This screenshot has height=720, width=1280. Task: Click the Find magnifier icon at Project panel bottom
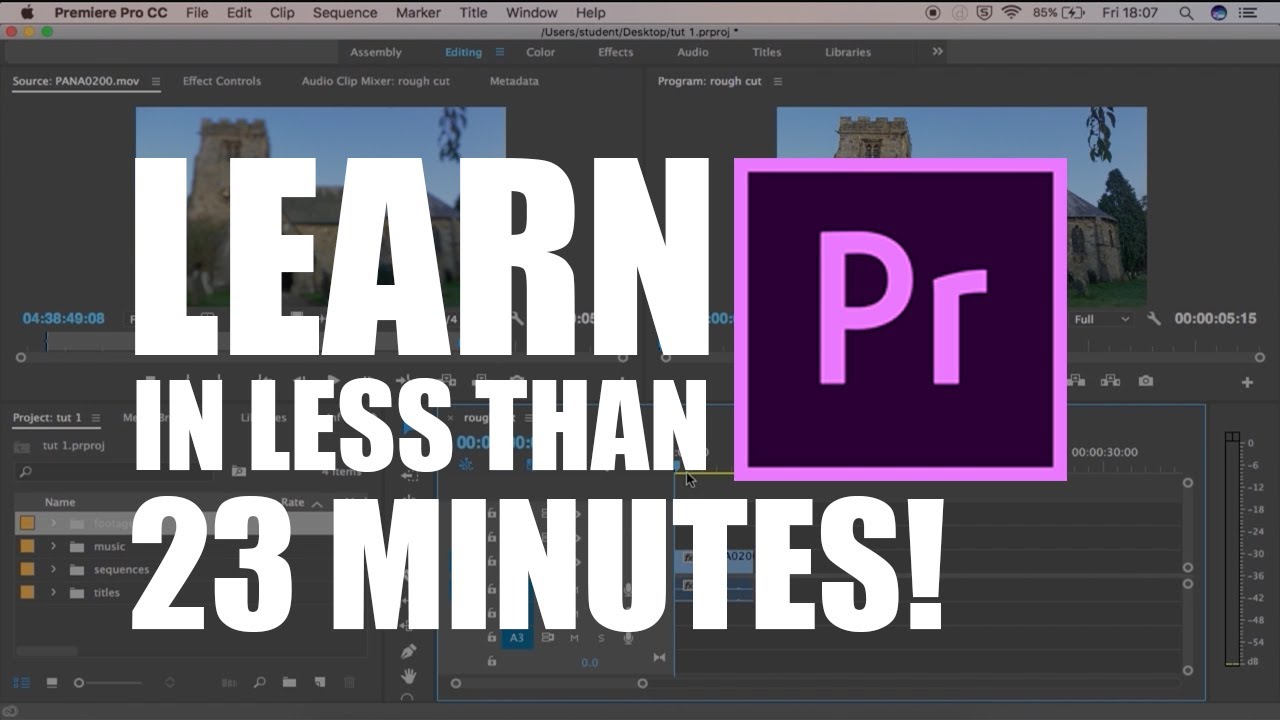259,682
